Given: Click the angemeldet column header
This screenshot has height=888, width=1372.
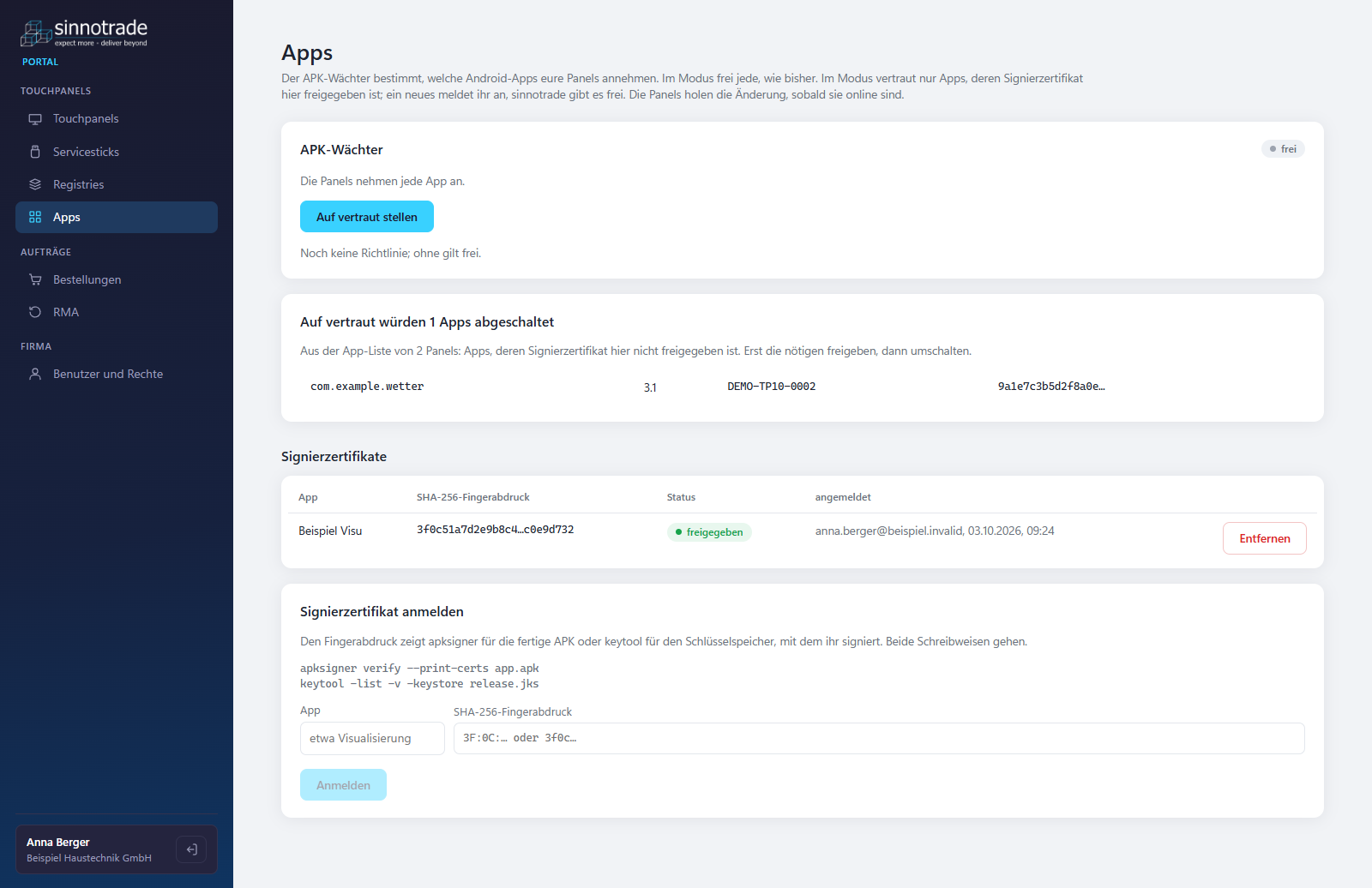Looking at the screenshot, I should 843,497.
